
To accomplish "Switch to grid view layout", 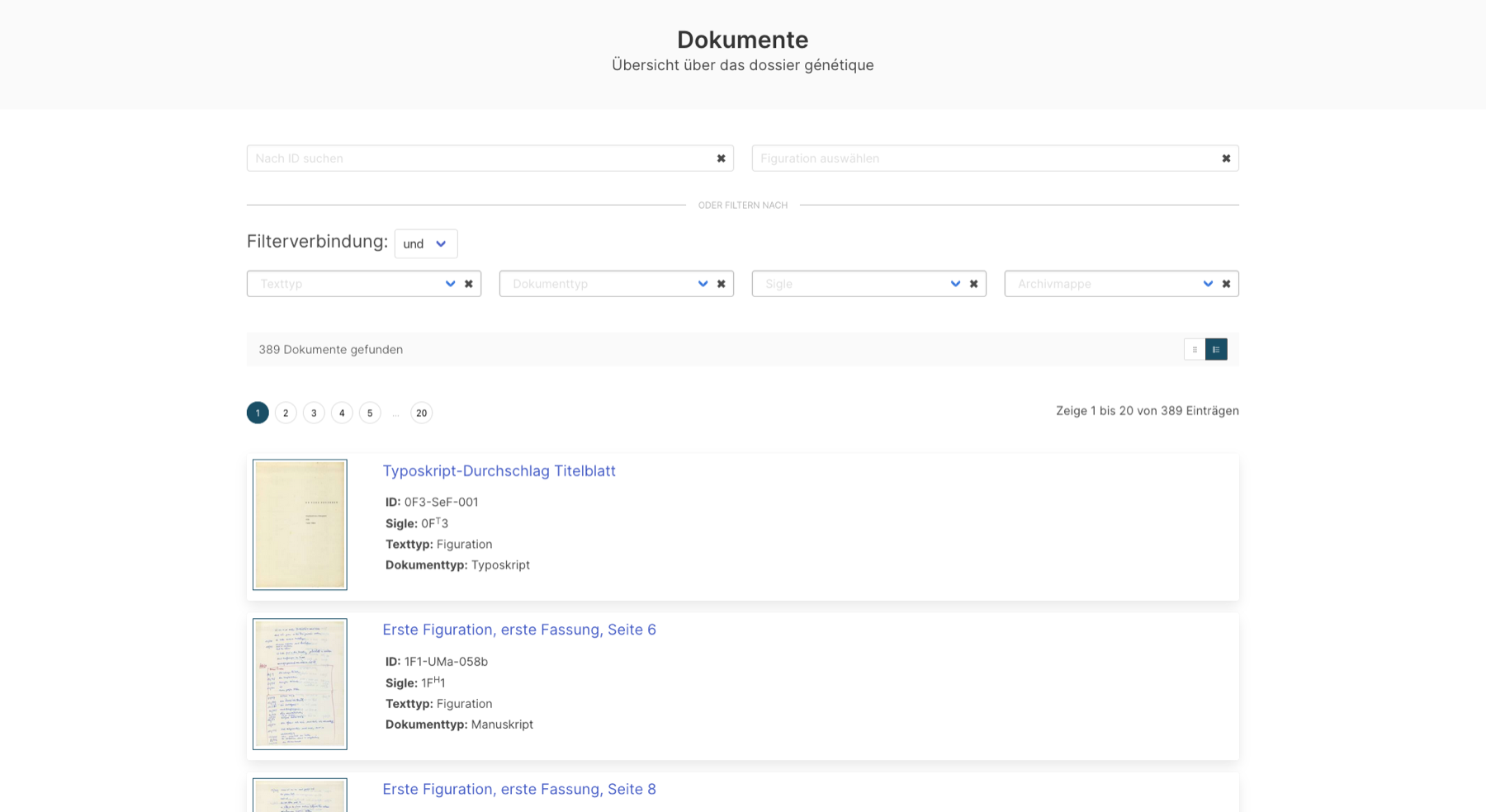I will tap(1195, 350).
